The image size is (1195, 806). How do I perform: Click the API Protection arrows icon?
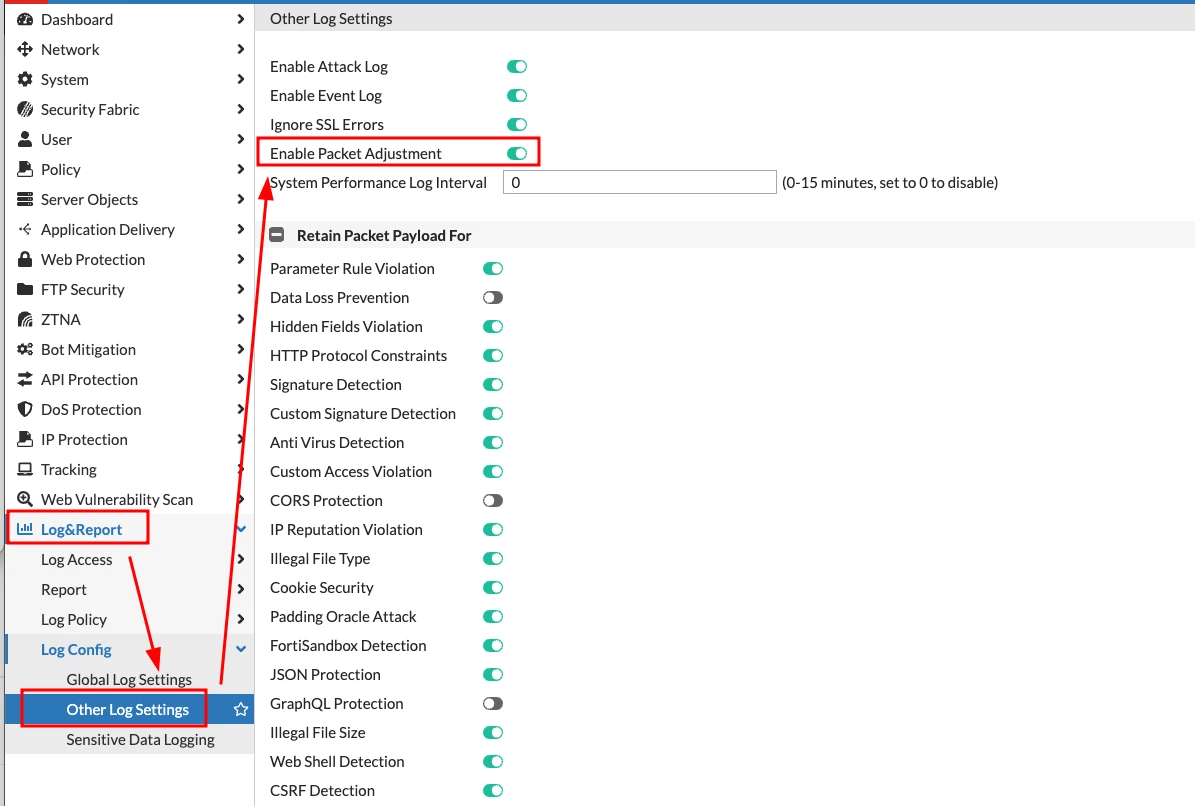[x=25, y=379]
